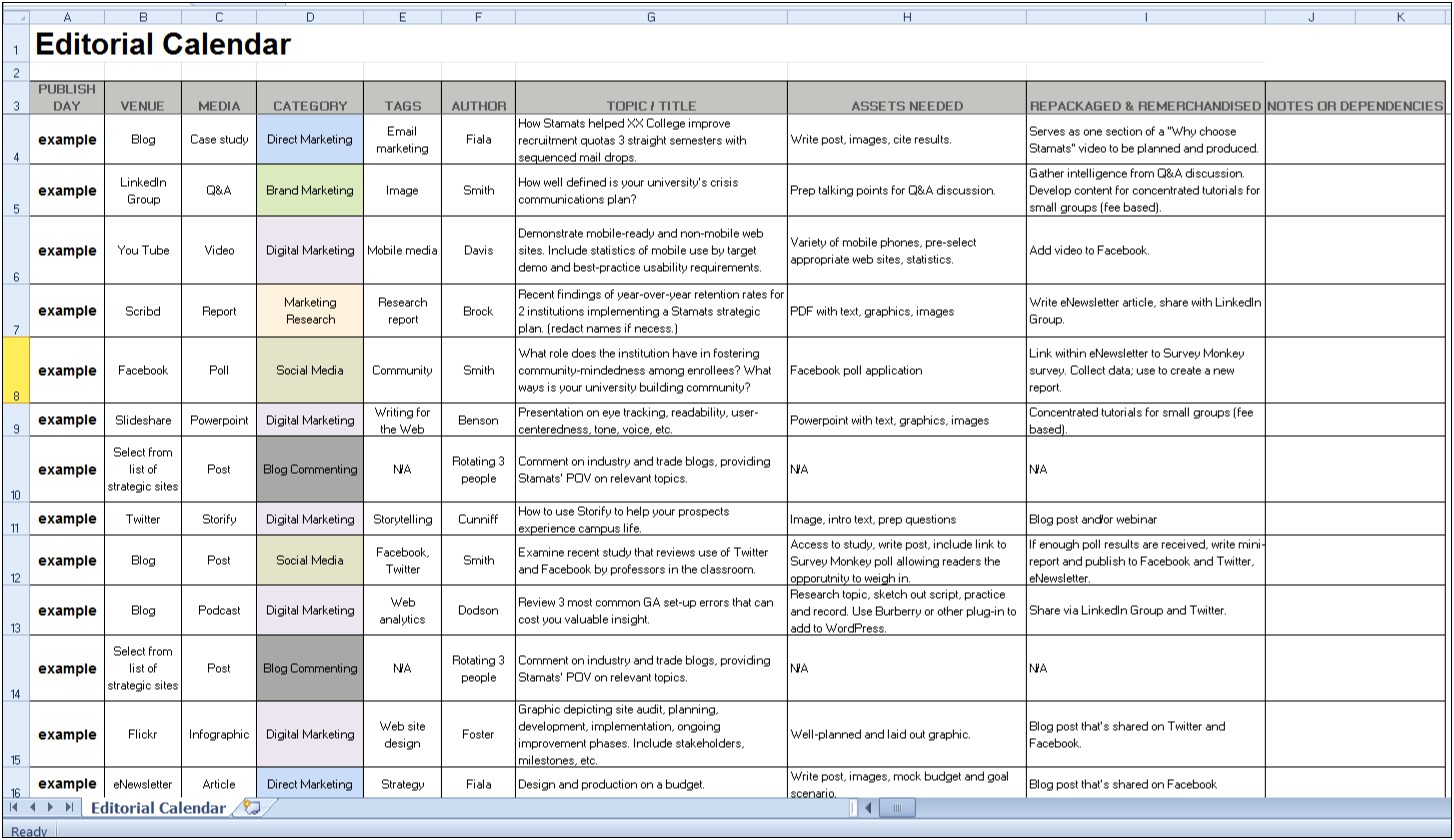Click the author cell Cunniff
Image resolution: width=1454 pixels, height=840 pixels.
478,519
